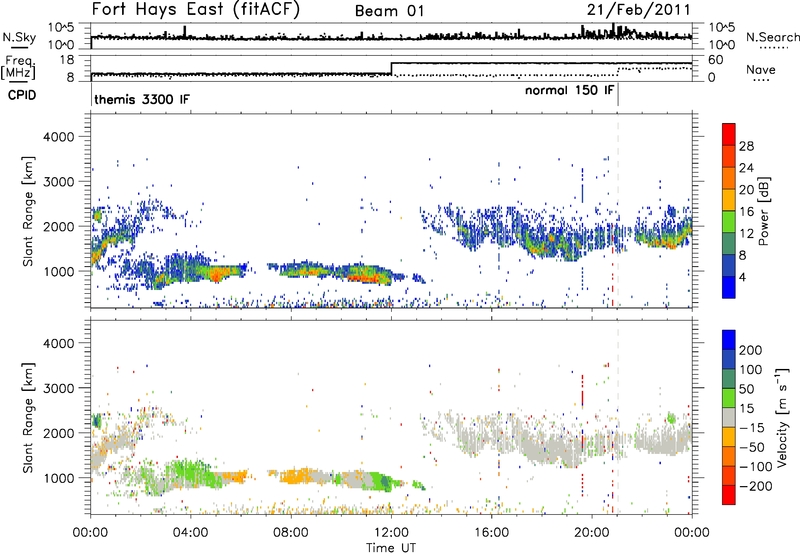800x554 pixels.
Task: Click the red bottom of the velocity color bar
Action: pyautogui.click(x=729, y=495)
